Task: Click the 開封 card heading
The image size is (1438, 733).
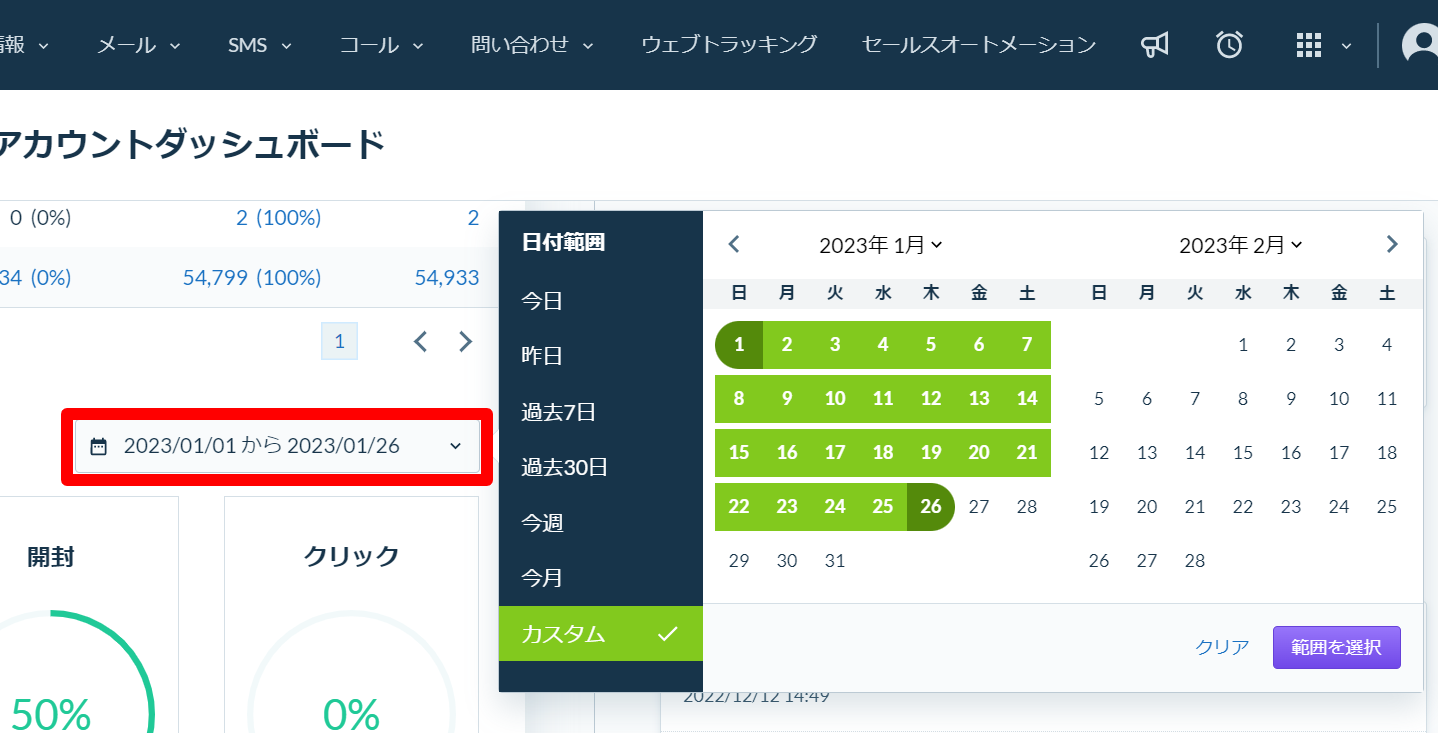Action: tap(51, 557)
